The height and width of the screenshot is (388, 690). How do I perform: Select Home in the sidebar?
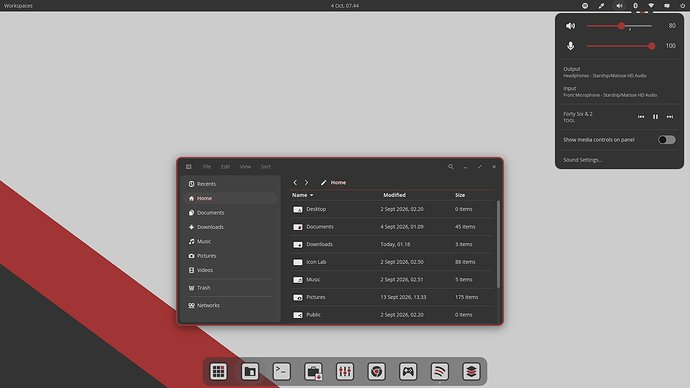[x=230, y=198]
